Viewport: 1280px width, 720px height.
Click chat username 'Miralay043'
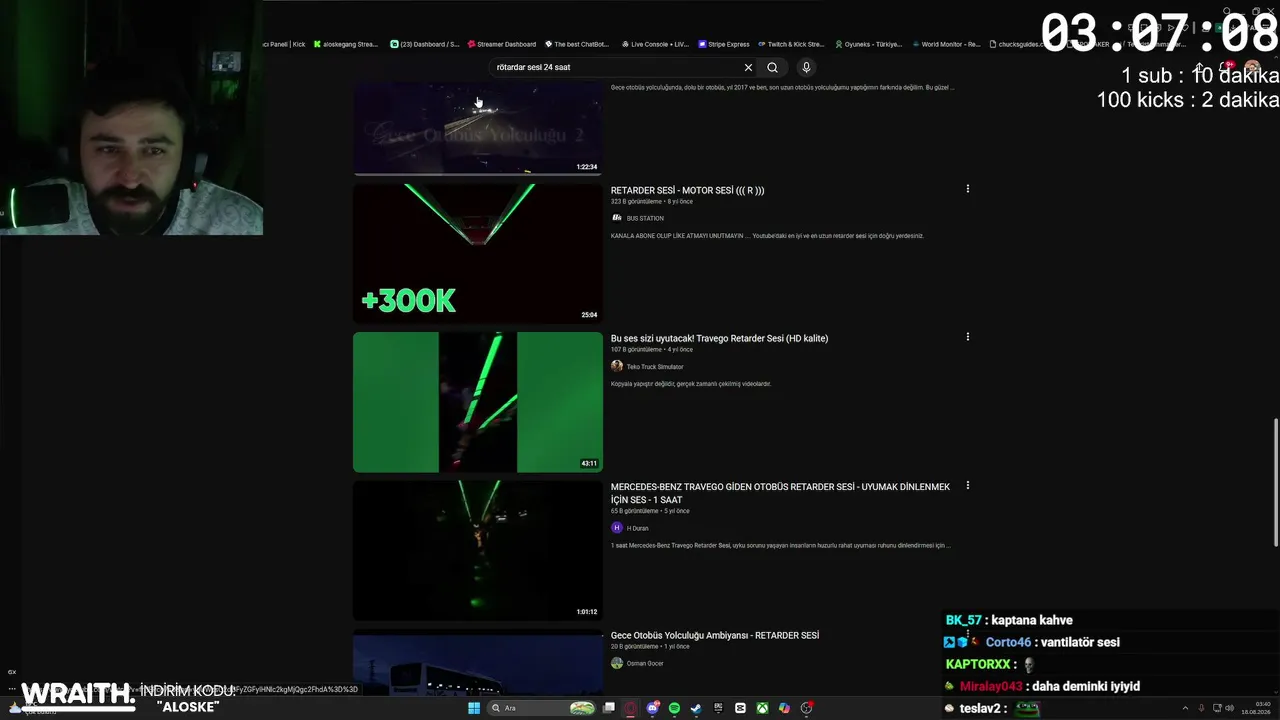click(991, 686)
